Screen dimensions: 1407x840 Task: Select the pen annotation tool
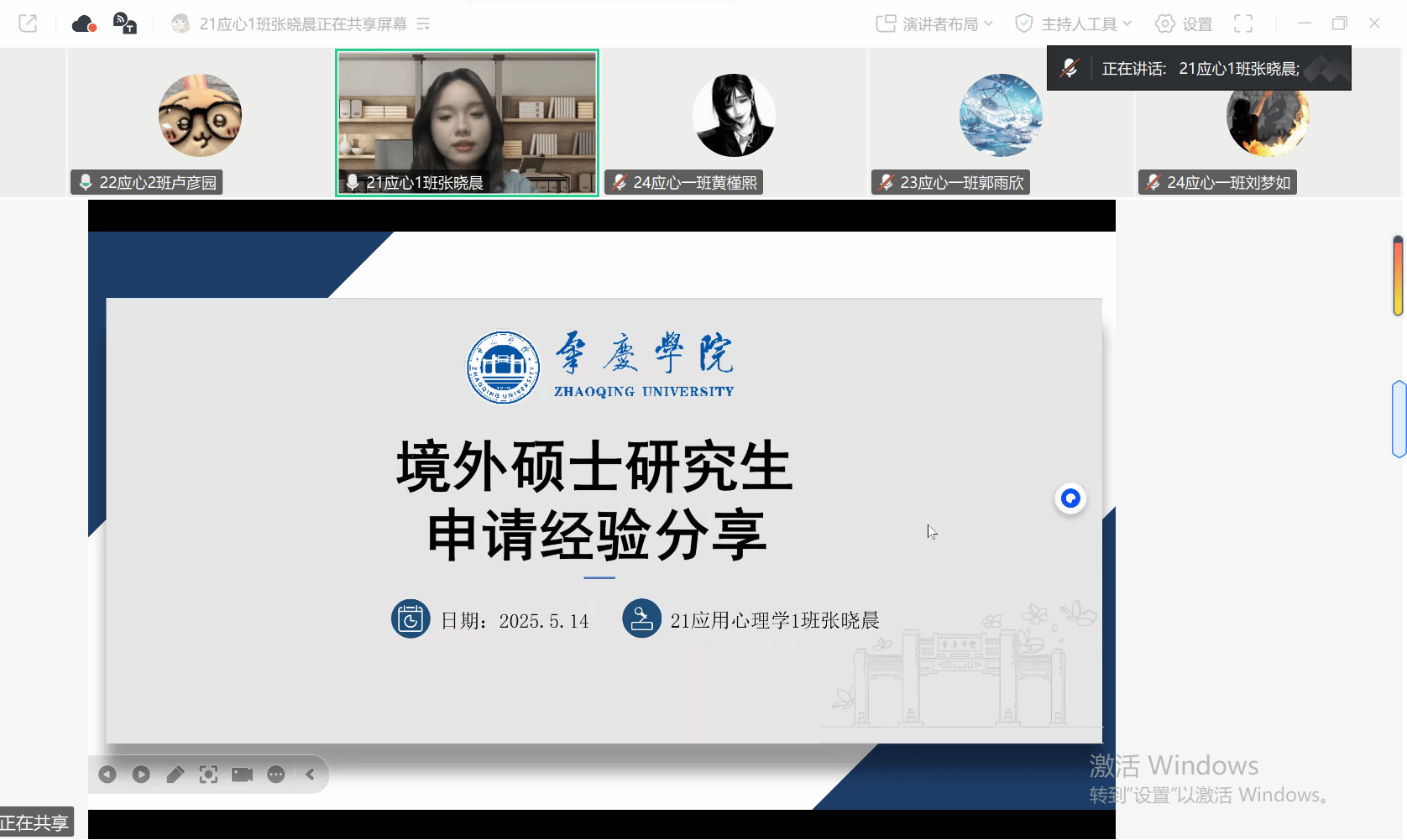pos(175,775)
